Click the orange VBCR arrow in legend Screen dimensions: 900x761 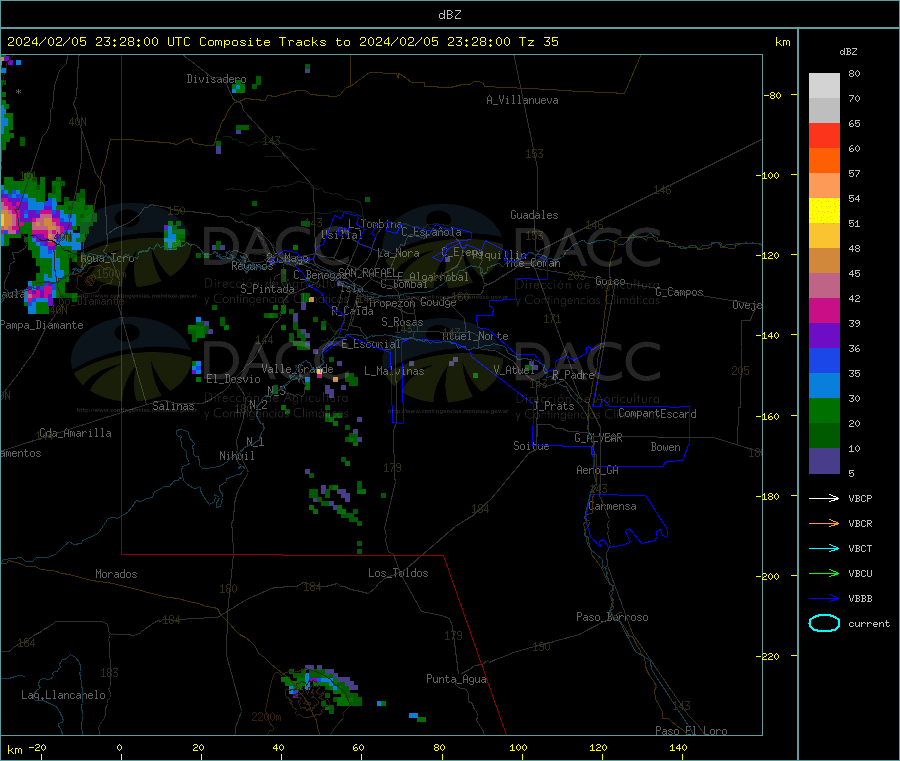[x=824, y=523]
